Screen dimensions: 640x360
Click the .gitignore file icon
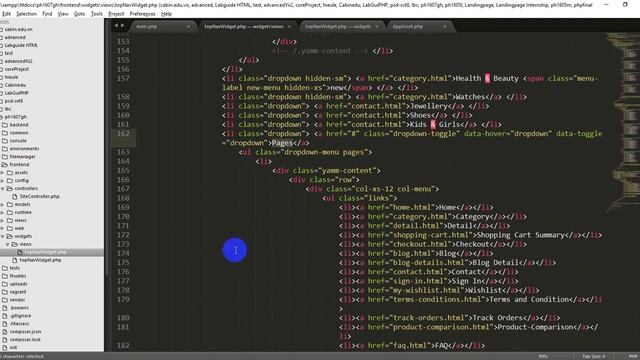5,316
